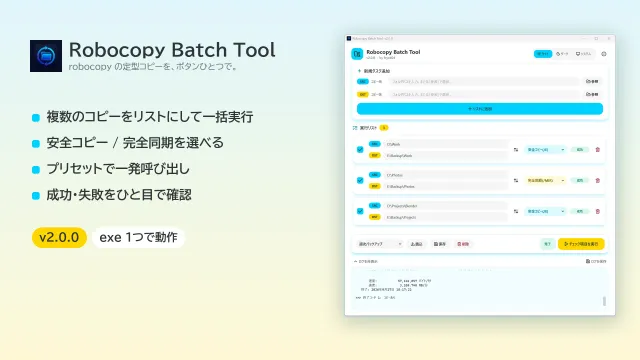640x360 pixels.
Task: Click the apply preset button
Action: tap(416, 244)
